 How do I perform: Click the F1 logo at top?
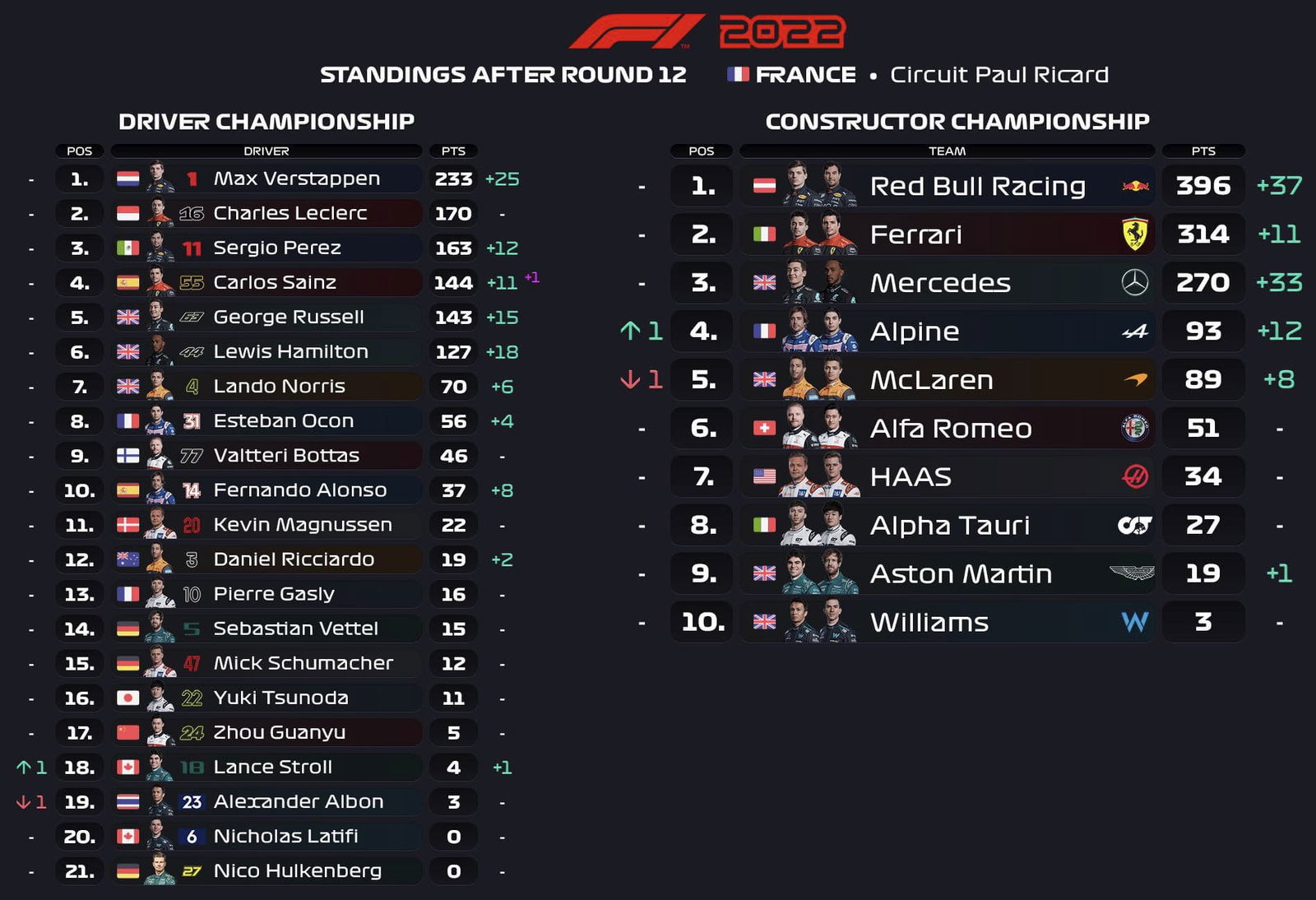(637, 31)
